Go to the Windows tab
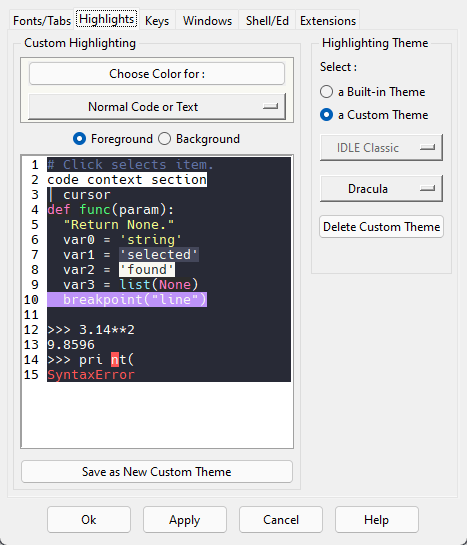The height and width of the screenshot is (545, 467). pos(207,21)
